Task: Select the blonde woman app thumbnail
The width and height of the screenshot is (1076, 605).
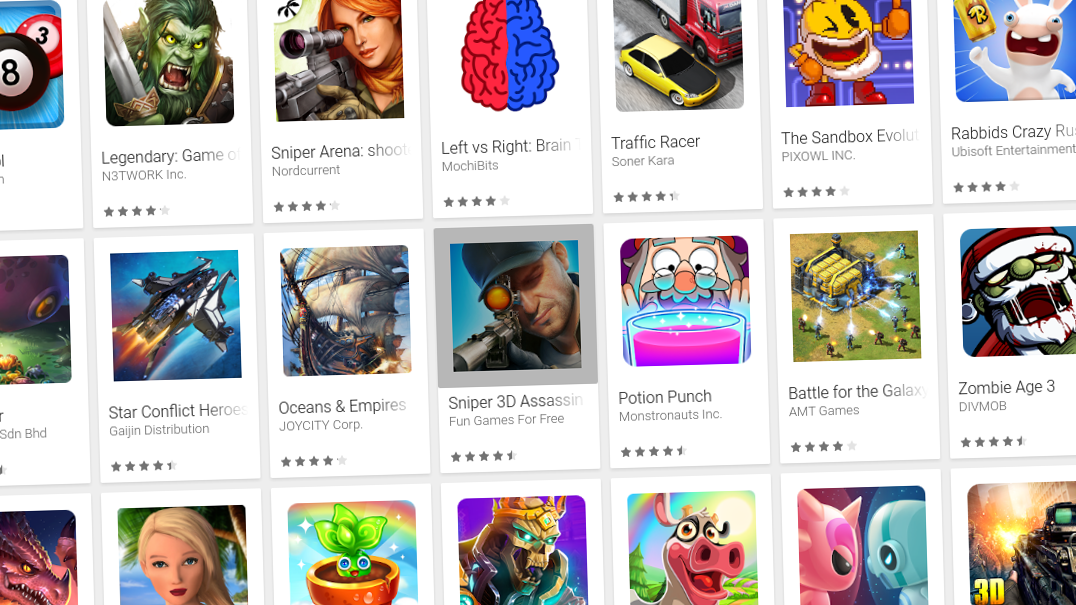Action: pyautogui.click(x=183, y=555)
